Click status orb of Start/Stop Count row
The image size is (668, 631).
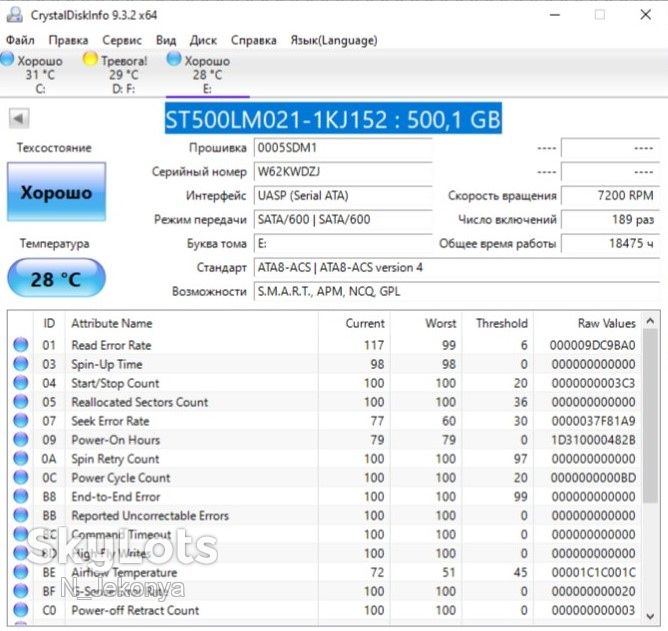20,382
